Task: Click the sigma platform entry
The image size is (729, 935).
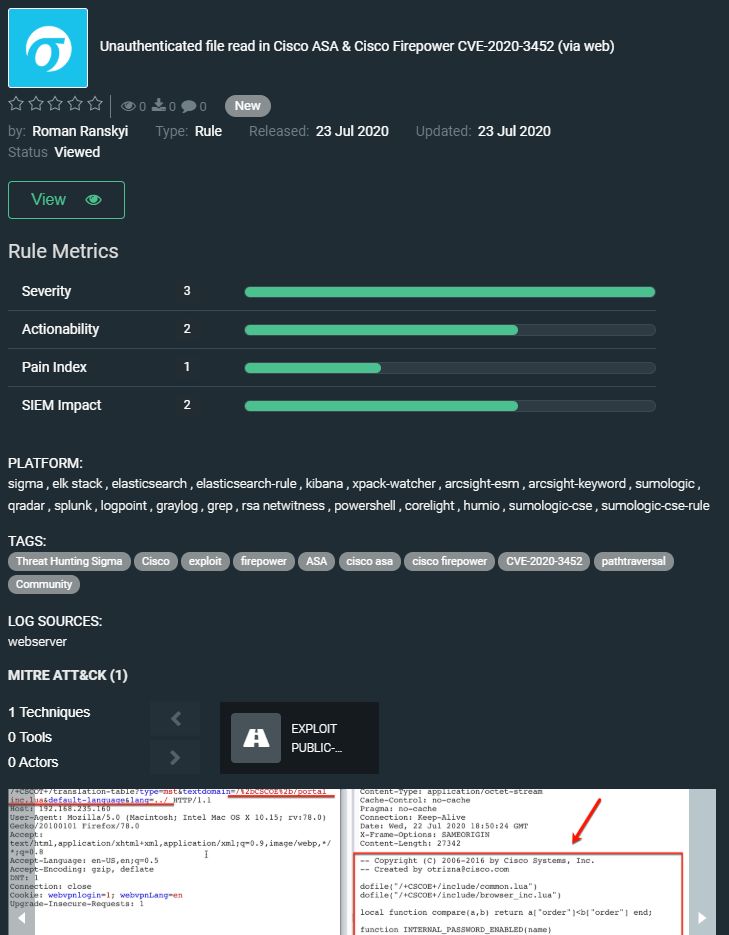Action: [25, 484]
